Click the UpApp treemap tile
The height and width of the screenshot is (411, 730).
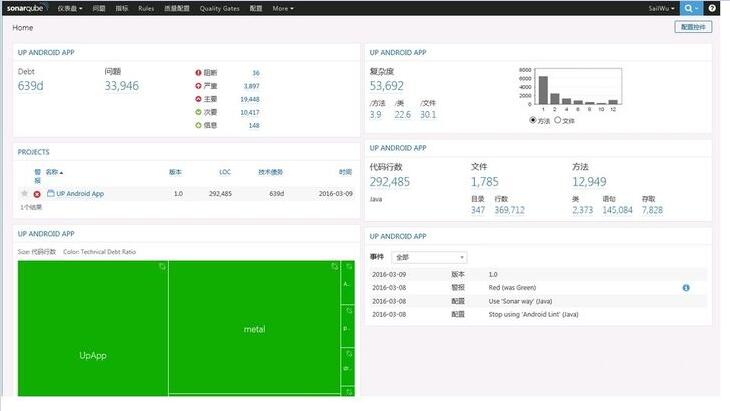pyautogui.click(x=93, y=328)
